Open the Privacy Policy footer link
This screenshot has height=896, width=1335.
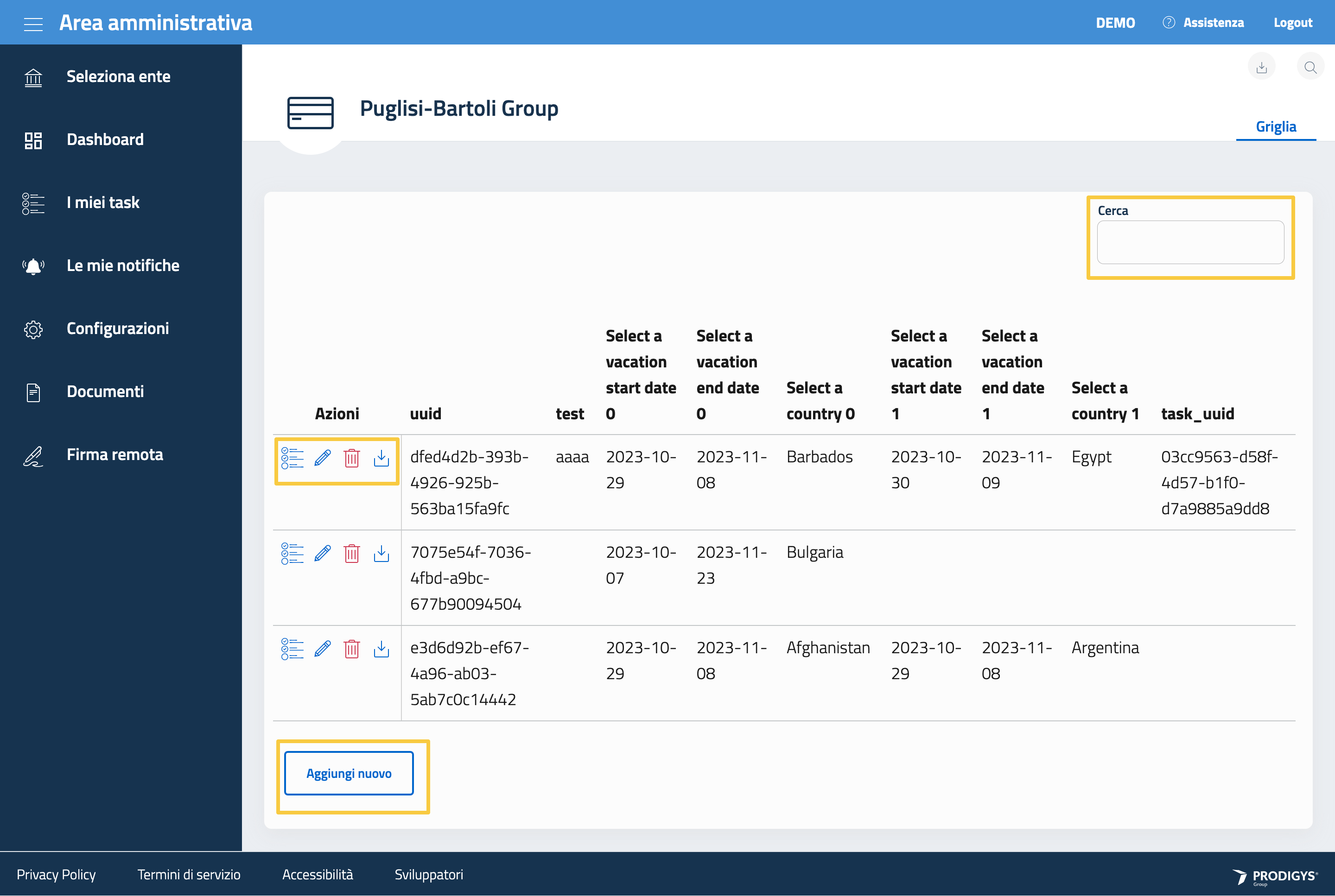(56, 874)
